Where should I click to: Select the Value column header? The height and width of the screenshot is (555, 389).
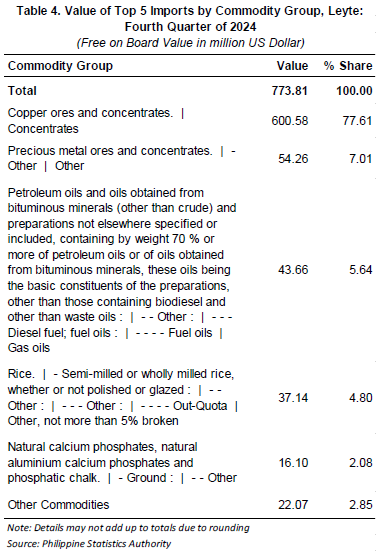point(292,66)
